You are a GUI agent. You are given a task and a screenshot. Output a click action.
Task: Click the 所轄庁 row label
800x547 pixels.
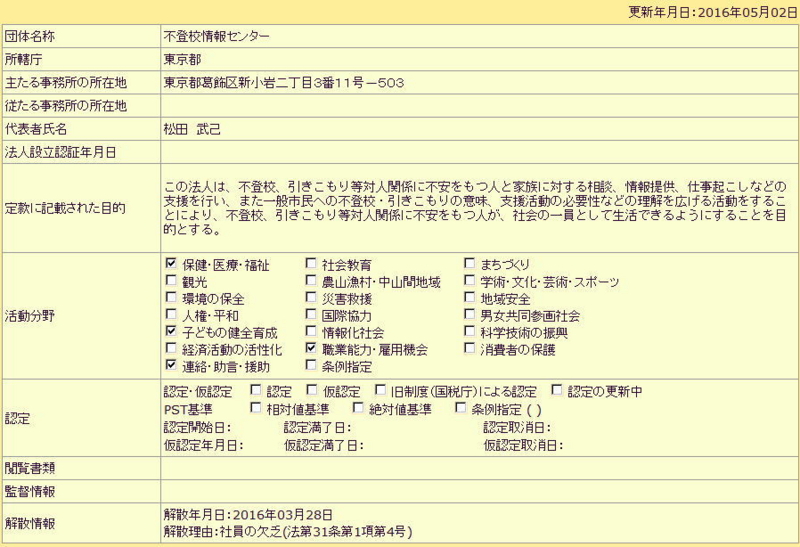[x=23, y=60]
